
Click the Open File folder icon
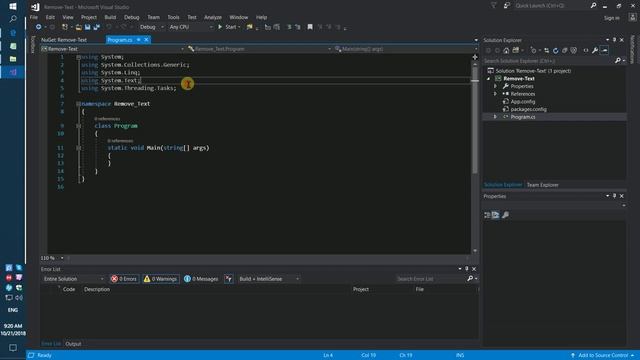point(78,27)
